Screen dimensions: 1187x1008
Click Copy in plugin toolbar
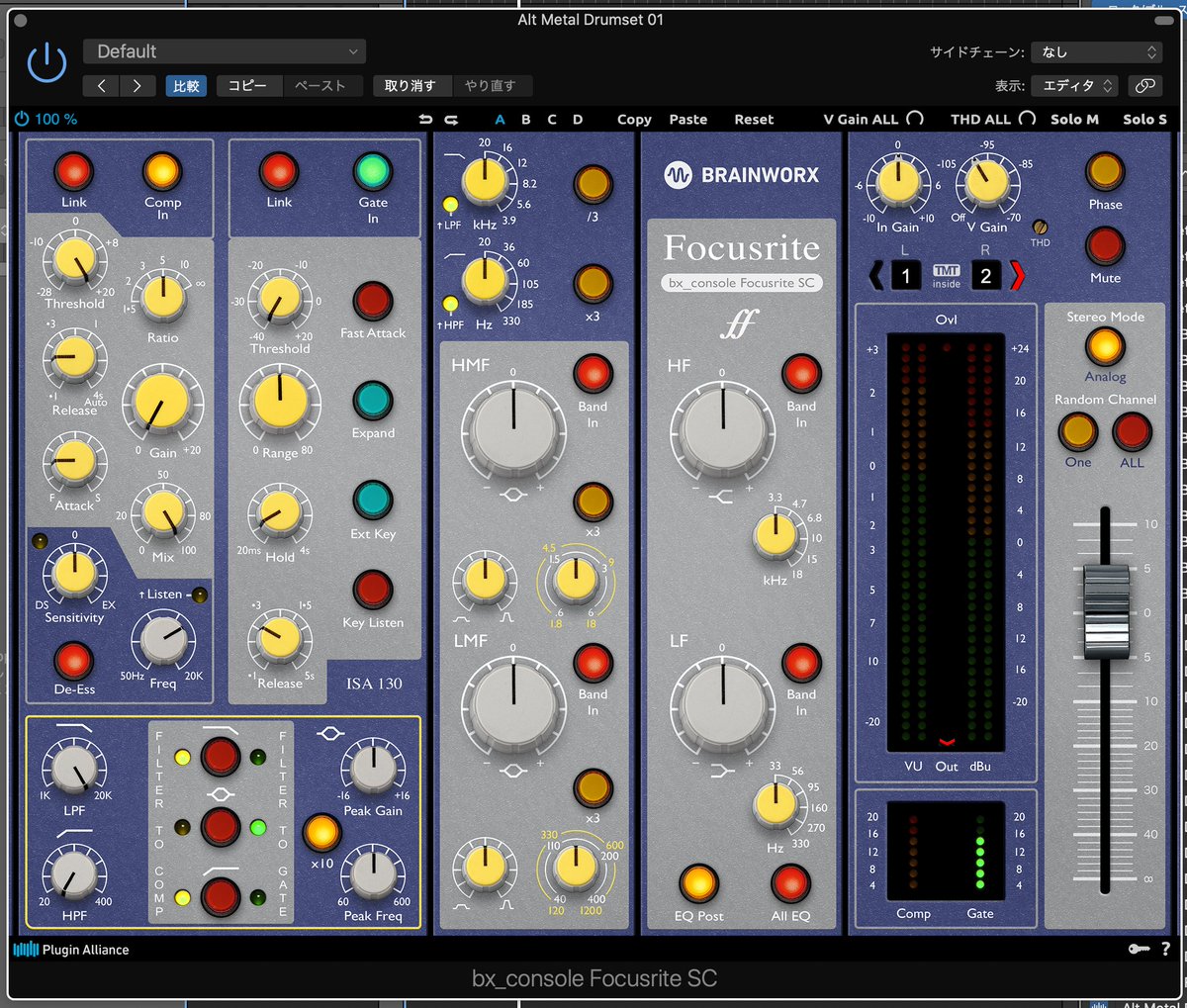coord(634,119)
